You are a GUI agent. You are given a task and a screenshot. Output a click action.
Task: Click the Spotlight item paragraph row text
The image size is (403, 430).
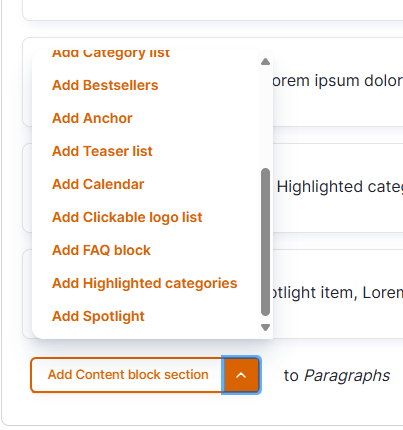(x=337, y=293)
